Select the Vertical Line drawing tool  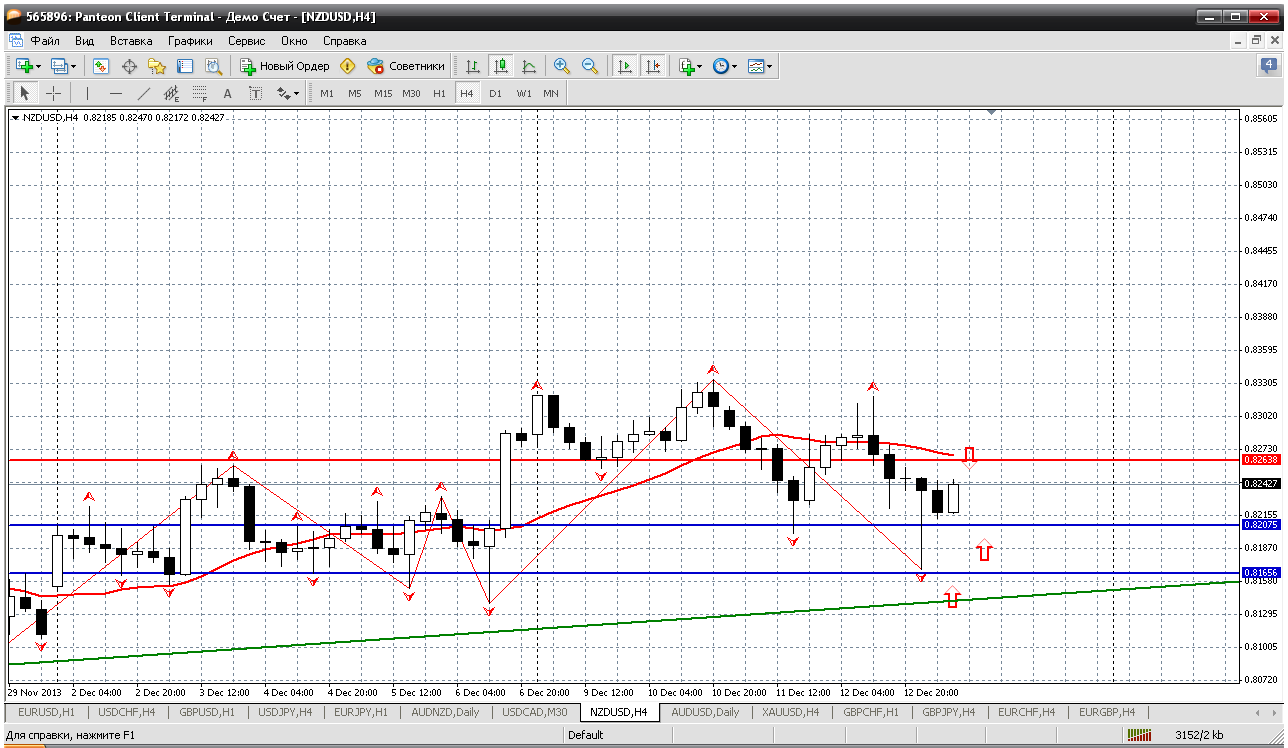tap(87, 93)
